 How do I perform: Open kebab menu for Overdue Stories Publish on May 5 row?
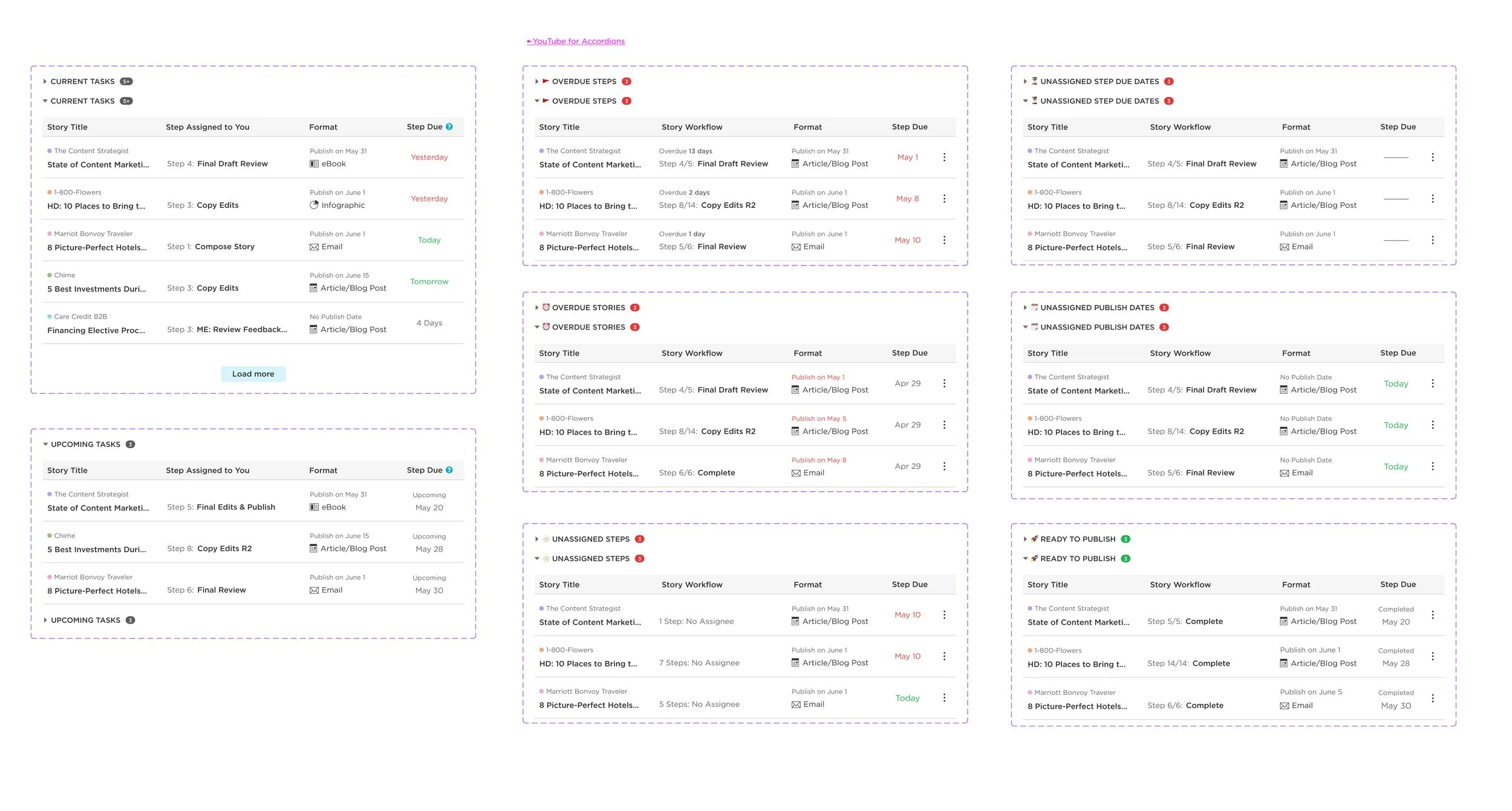944,425
